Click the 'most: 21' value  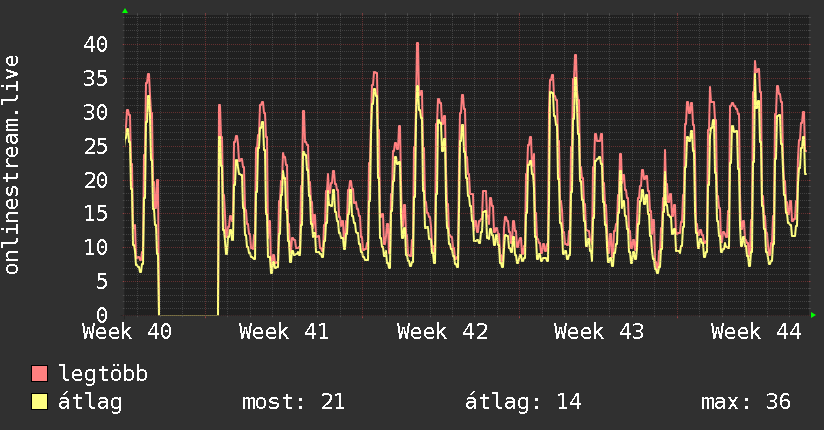[293, 402]
